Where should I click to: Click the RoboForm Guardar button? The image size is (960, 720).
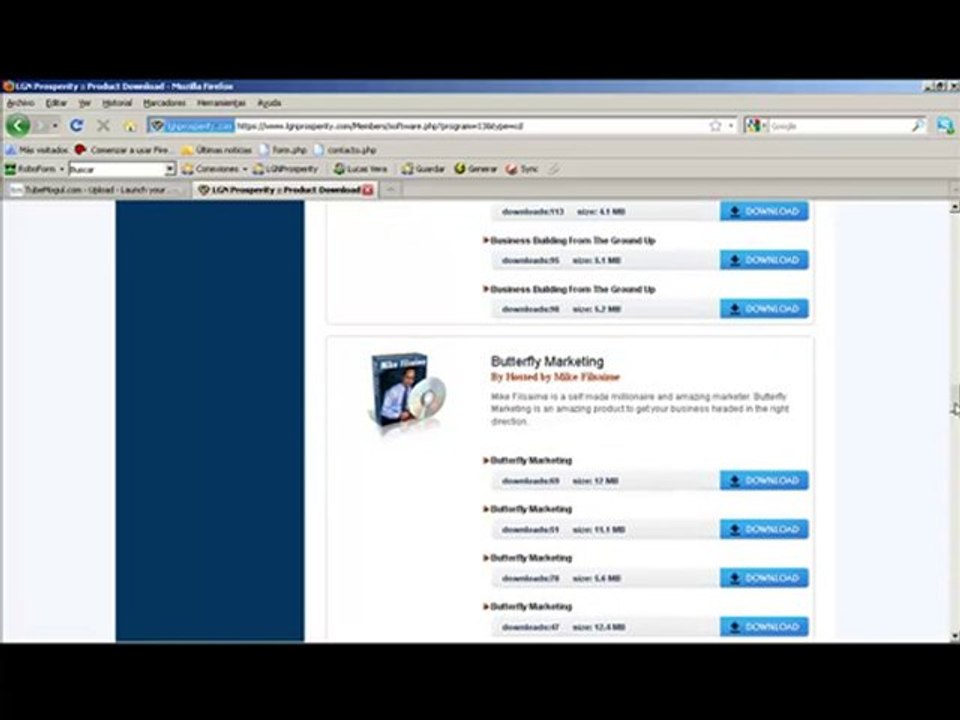[x=423, y=168]
